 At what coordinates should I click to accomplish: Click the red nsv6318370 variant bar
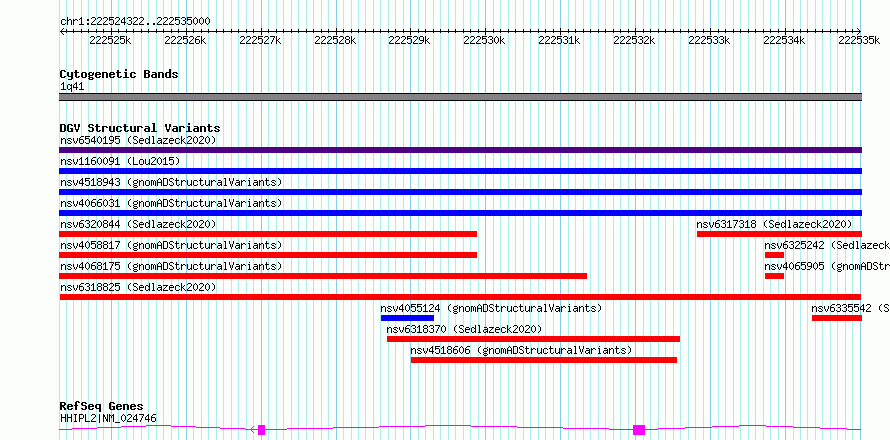click(x=534, y=339)
